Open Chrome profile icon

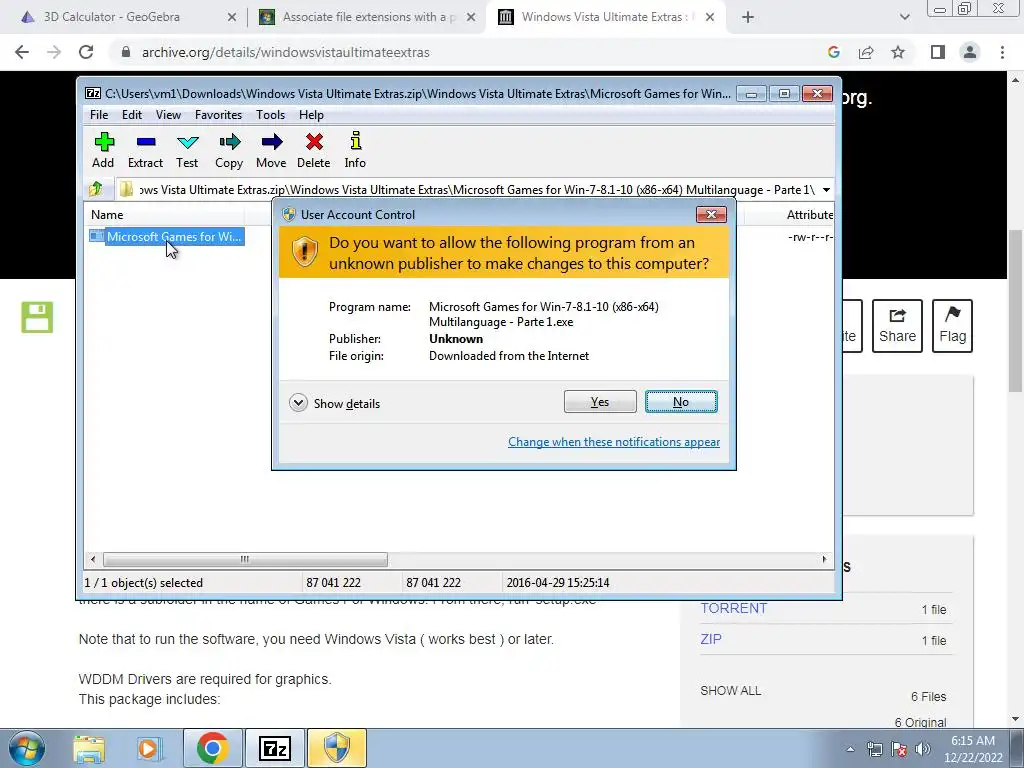tap(970, 52)
